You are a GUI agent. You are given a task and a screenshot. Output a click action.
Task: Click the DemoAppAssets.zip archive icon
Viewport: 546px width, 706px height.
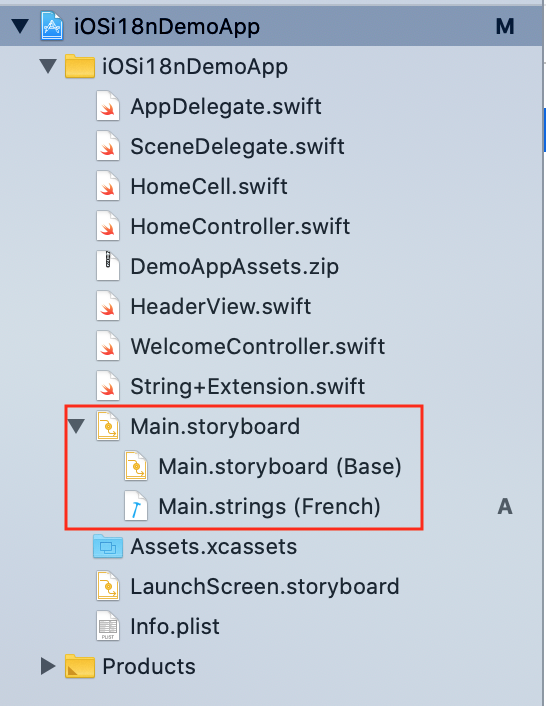[108, 266]
